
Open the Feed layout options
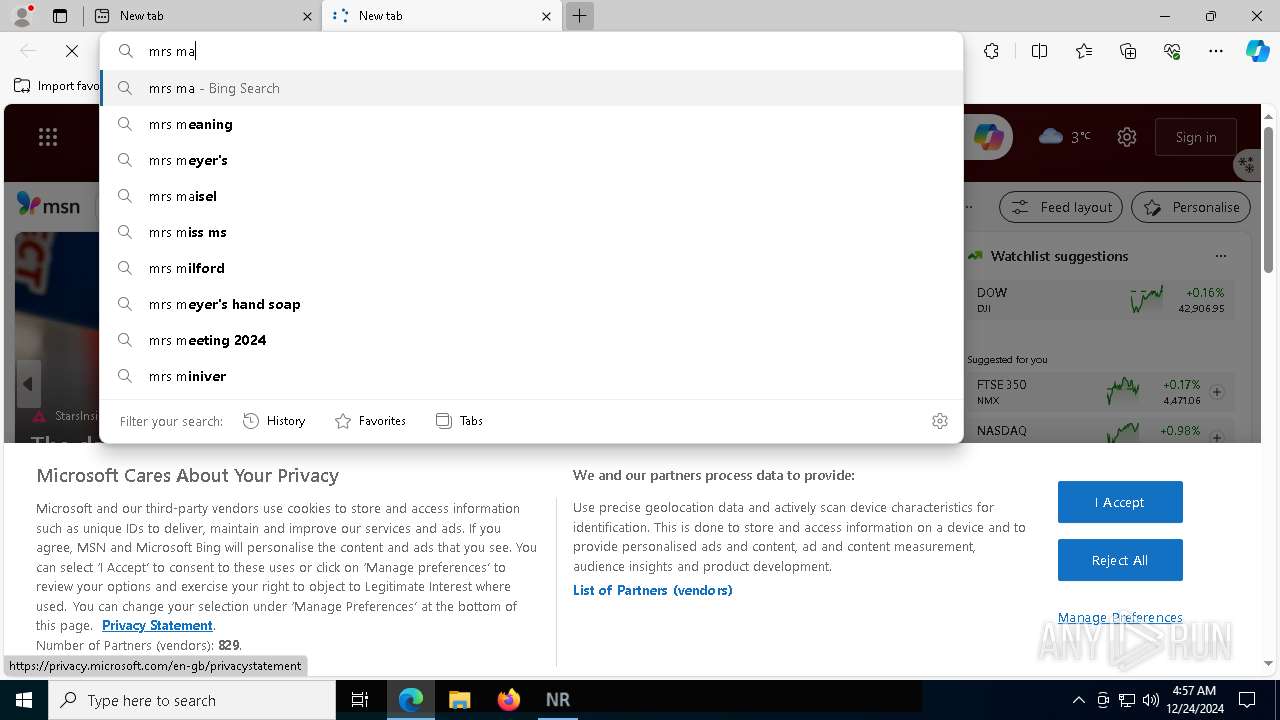tap(1061, 207)
